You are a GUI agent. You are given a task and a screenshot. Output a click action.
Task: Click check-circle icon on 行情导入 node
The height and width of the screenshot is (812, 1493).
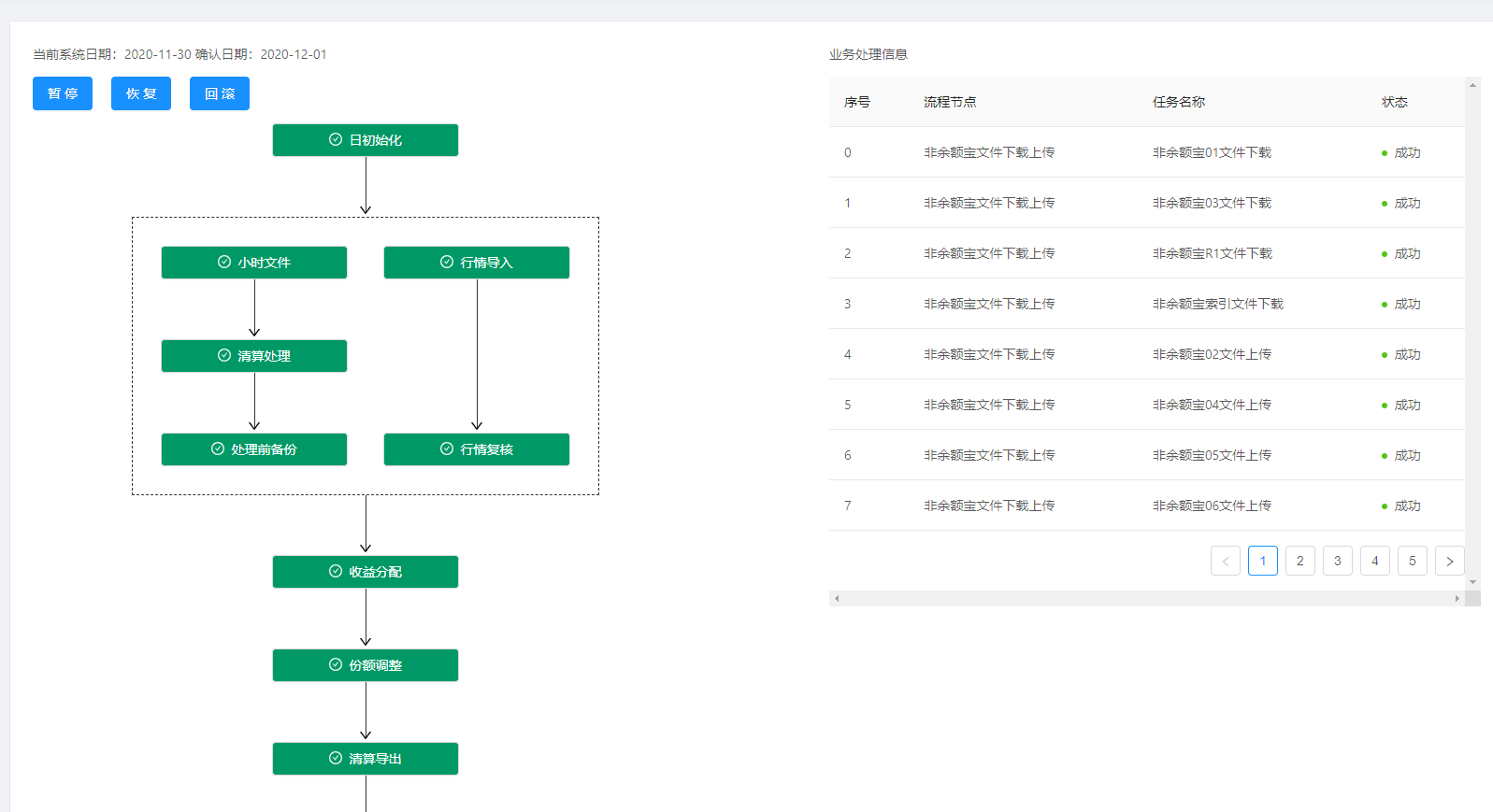click(x=447, y=262)
